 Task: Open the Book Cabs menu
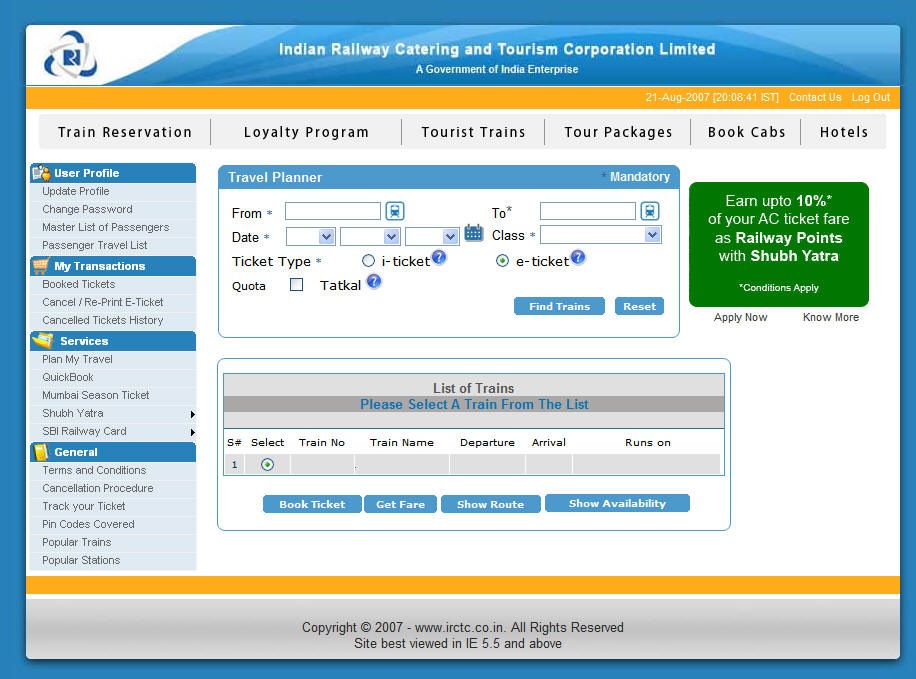747,132
